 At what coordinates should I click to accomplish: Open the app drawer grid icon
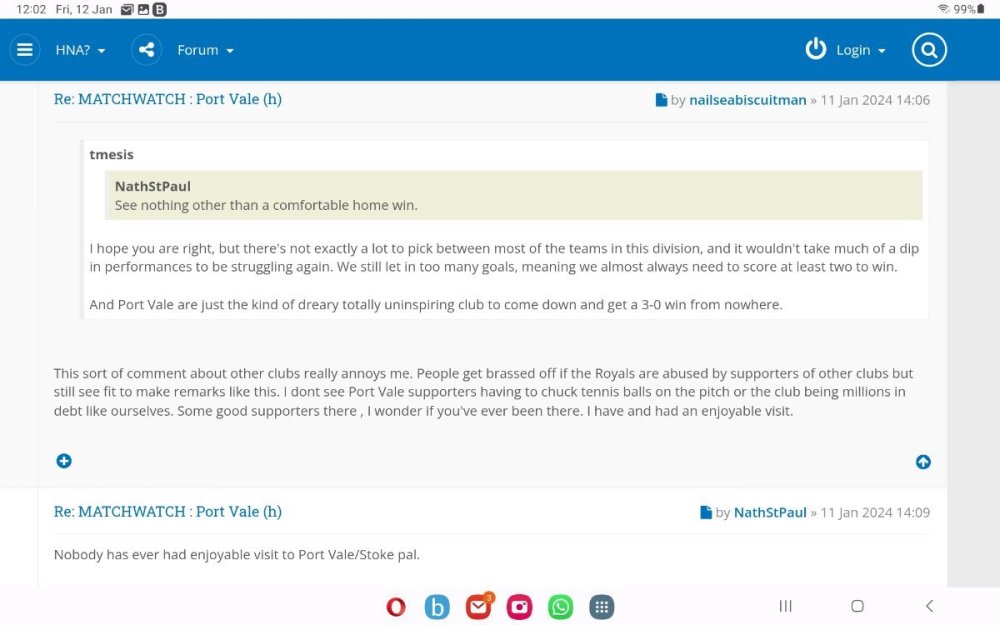[601, 607]
